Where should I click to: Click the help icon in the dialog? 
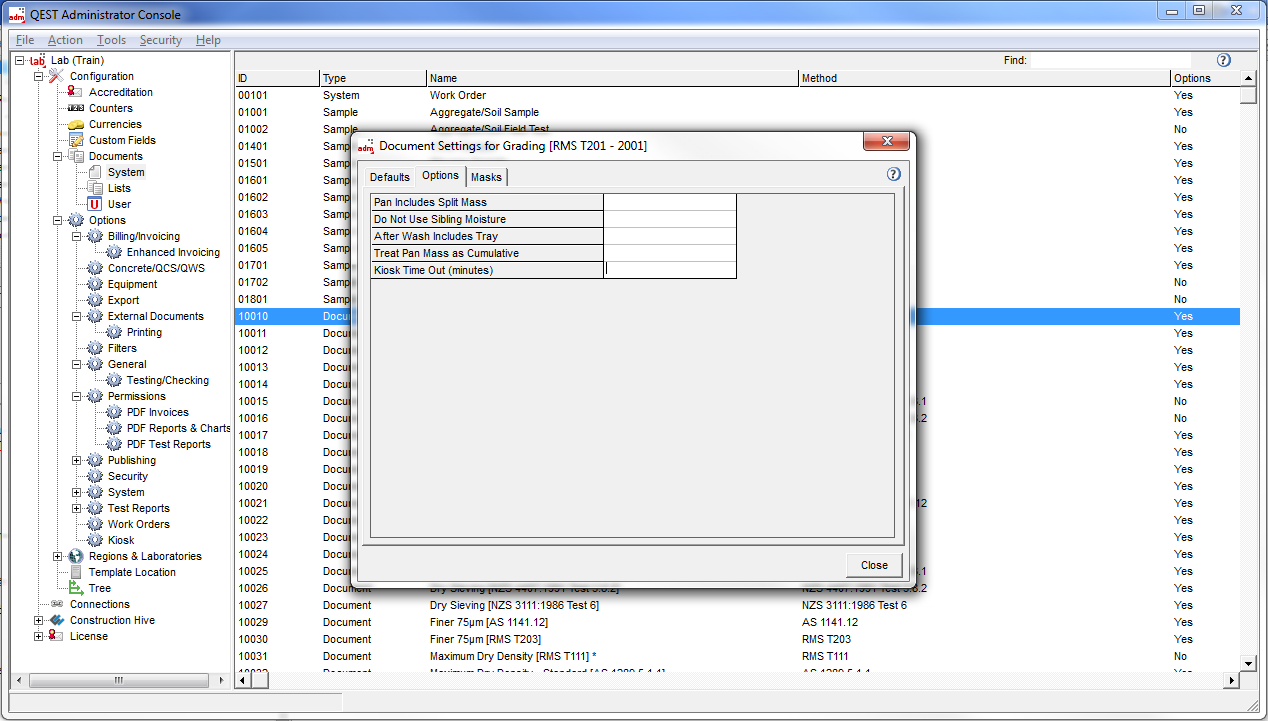(x=893, y=174)
